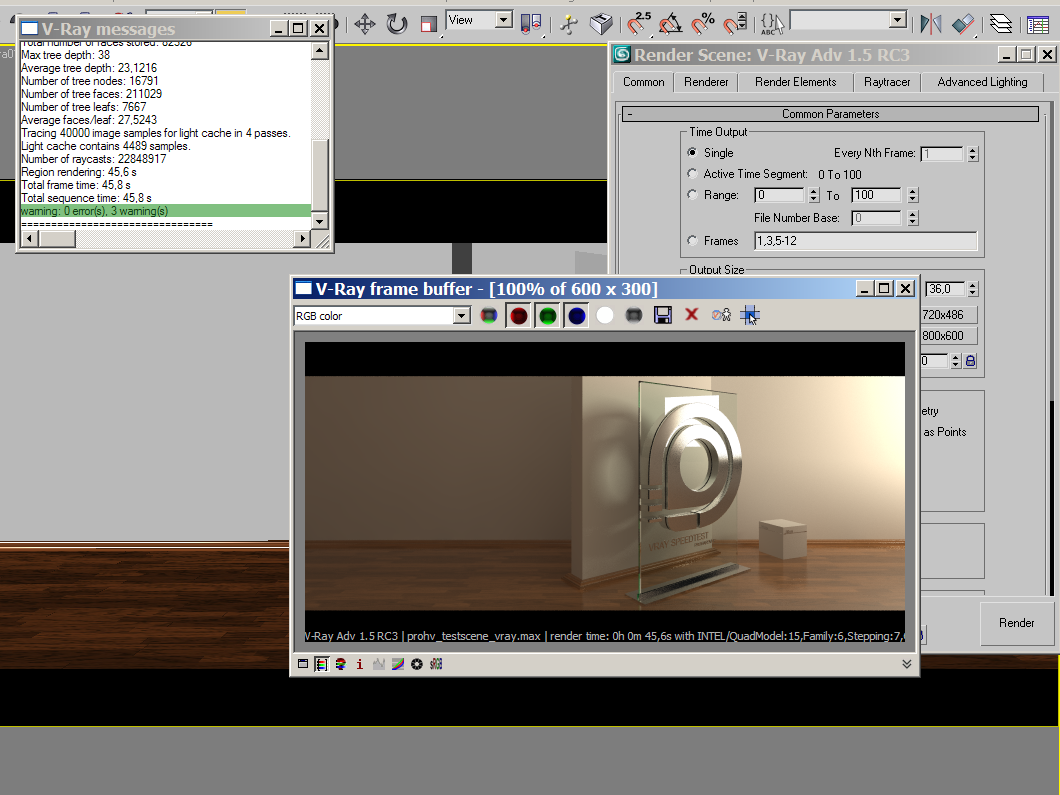Image resolution: width=1060 pixels, height=795 pixels.
Task: Expand frame buffer toolbar with double chevron
Action: pos(907,664)
